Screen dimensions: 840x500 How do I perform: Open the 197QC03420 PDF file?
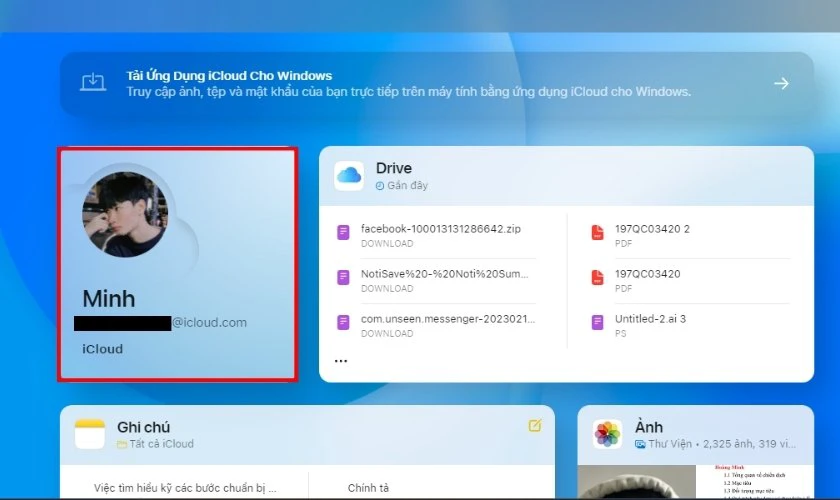[x=647, y=274]
